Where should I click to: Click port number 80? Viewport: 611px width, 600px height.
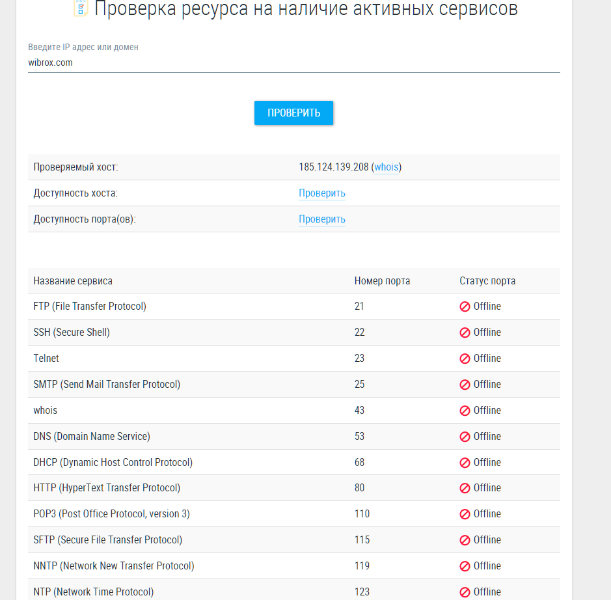(359, 488)
